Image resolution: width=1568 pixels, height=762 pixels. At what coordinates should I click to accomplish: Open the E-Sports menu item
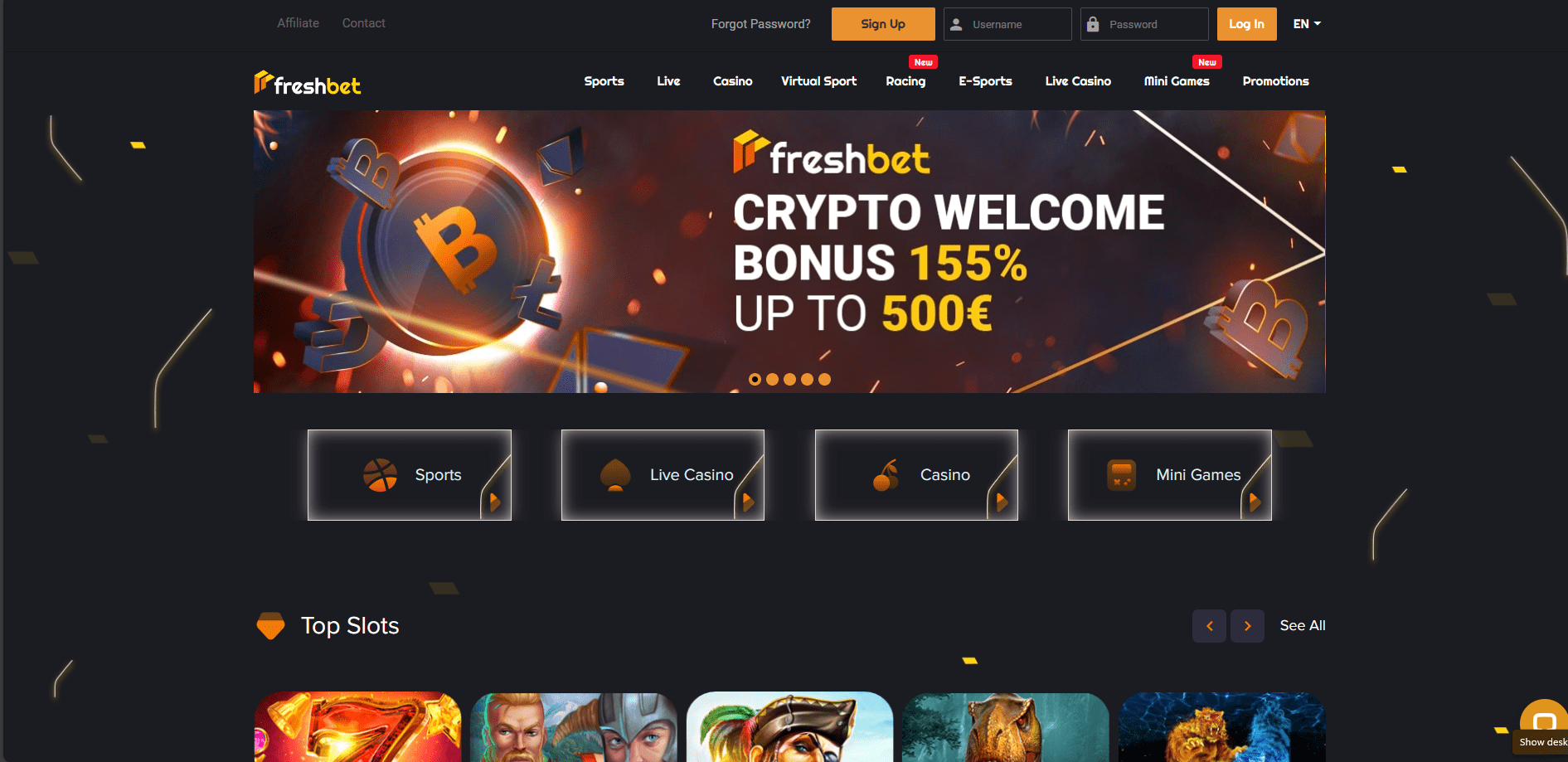coord(985,81)
